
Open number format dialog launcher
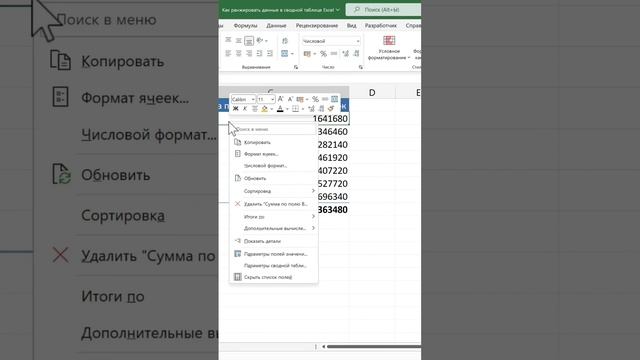click(x=361, y=67)
